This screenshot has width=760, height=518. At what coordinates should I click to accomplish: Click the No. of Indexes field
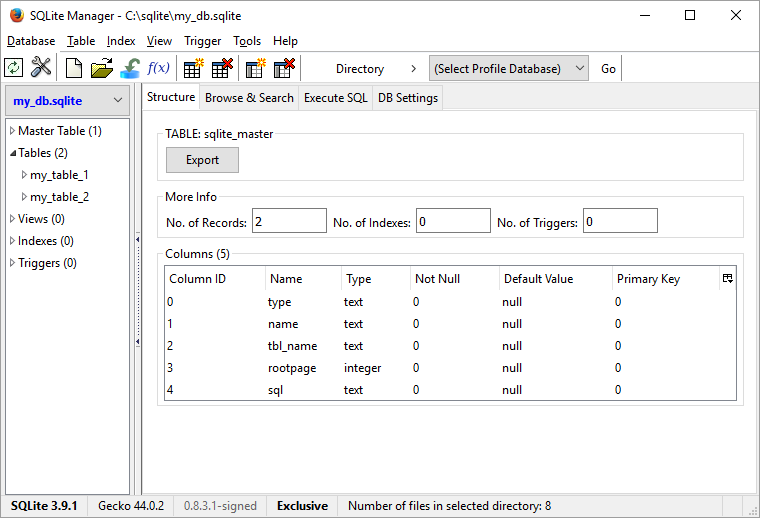(453, 221)
